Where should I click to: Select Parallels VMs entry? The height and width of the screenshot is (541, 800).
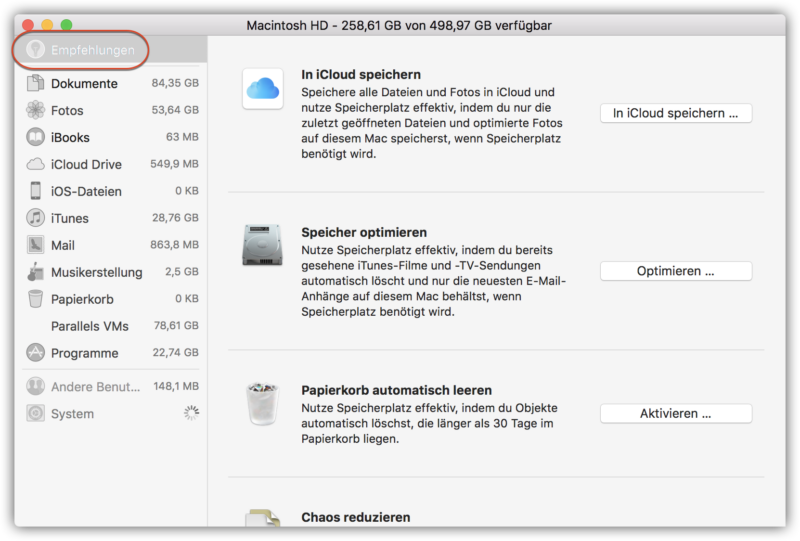pos(111,326)
